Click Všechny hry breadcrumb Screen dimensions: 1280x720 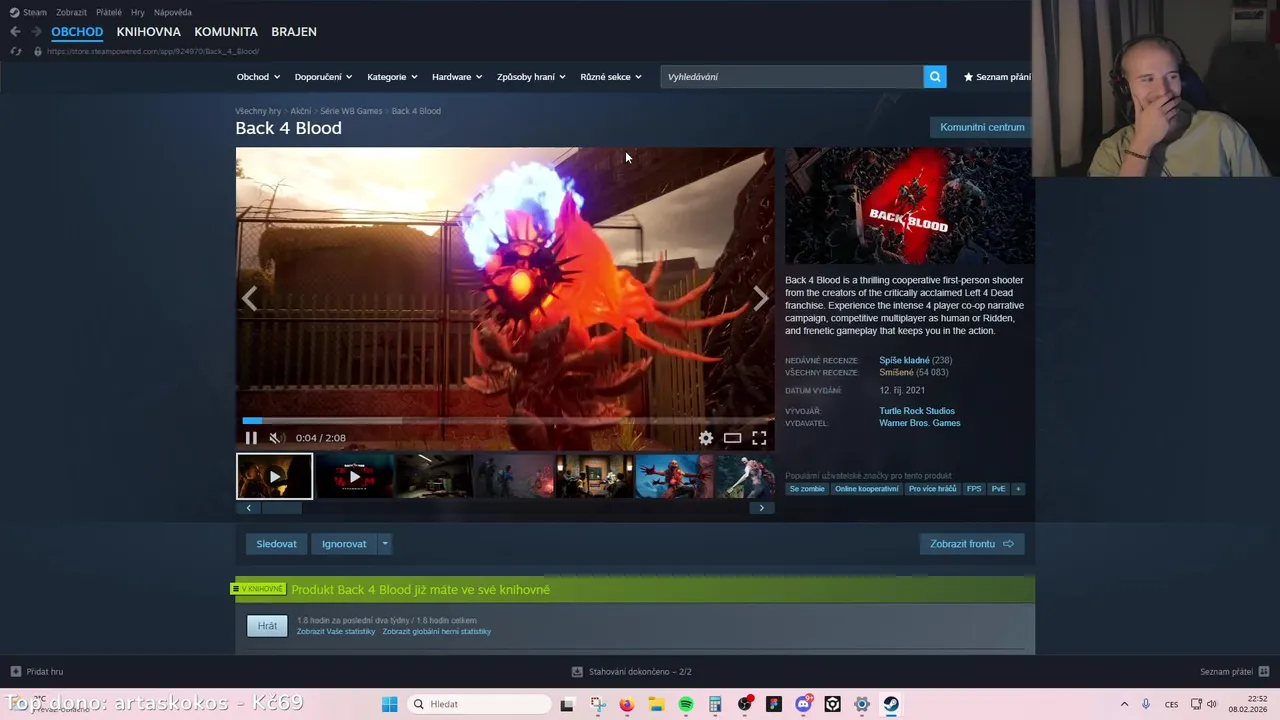pos(258,111)
